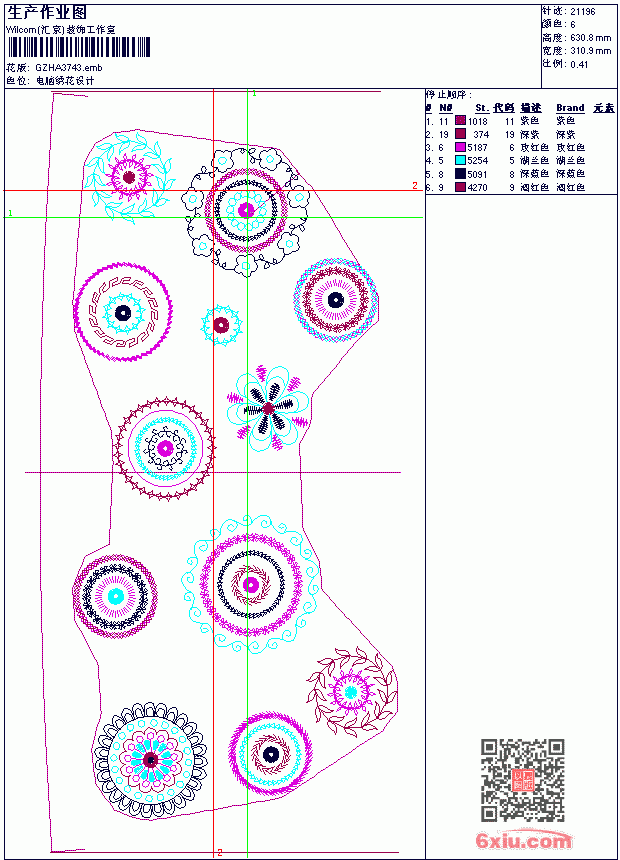
Task: Click the purple 1018 color swatch
Action: [460, 121]
